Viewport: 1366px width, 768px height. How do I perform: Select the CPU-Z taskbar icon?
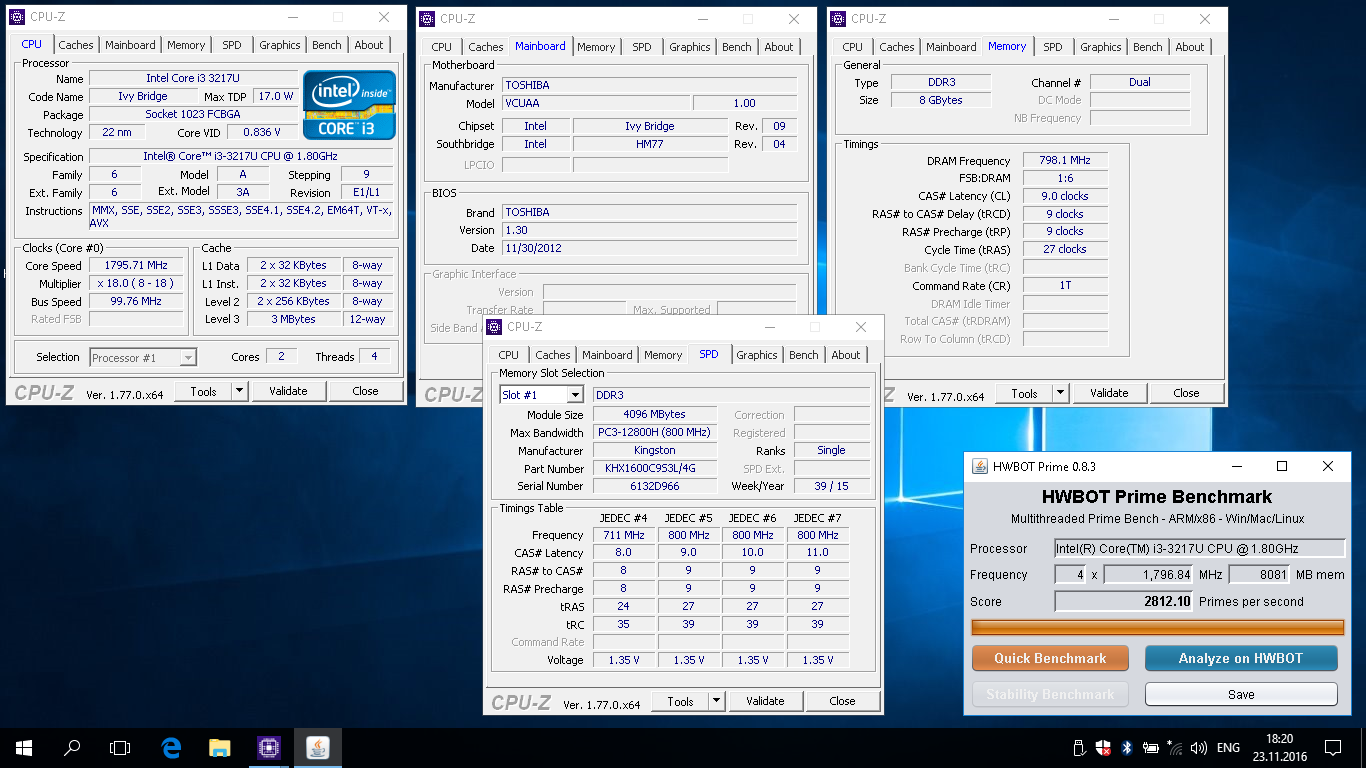[269, 747]
